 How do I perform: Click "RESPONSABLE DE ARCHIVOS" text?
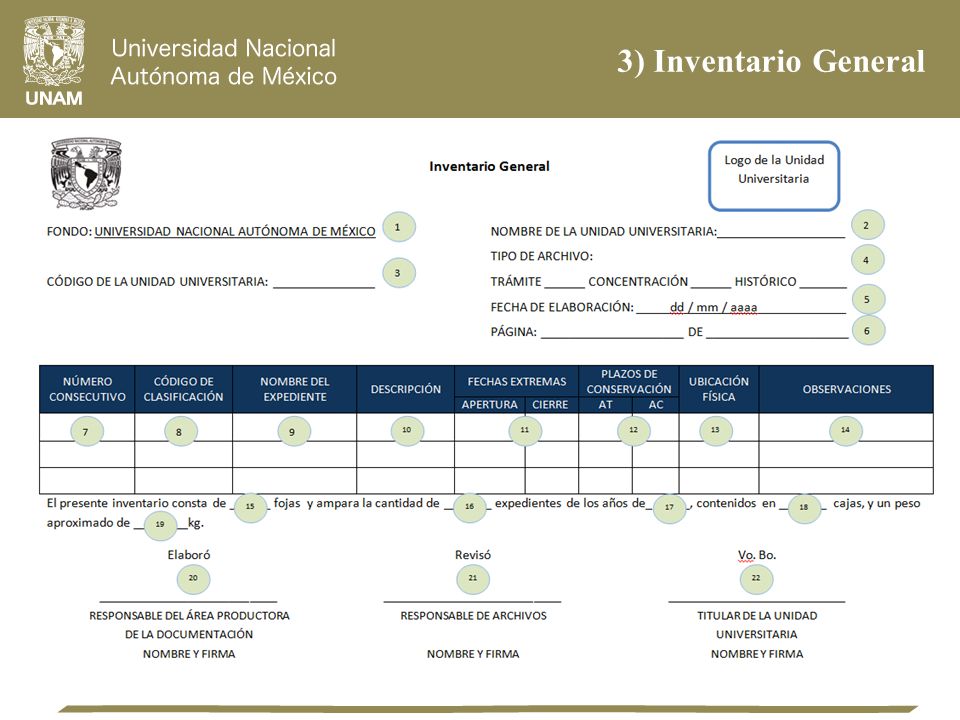[473, 616]
